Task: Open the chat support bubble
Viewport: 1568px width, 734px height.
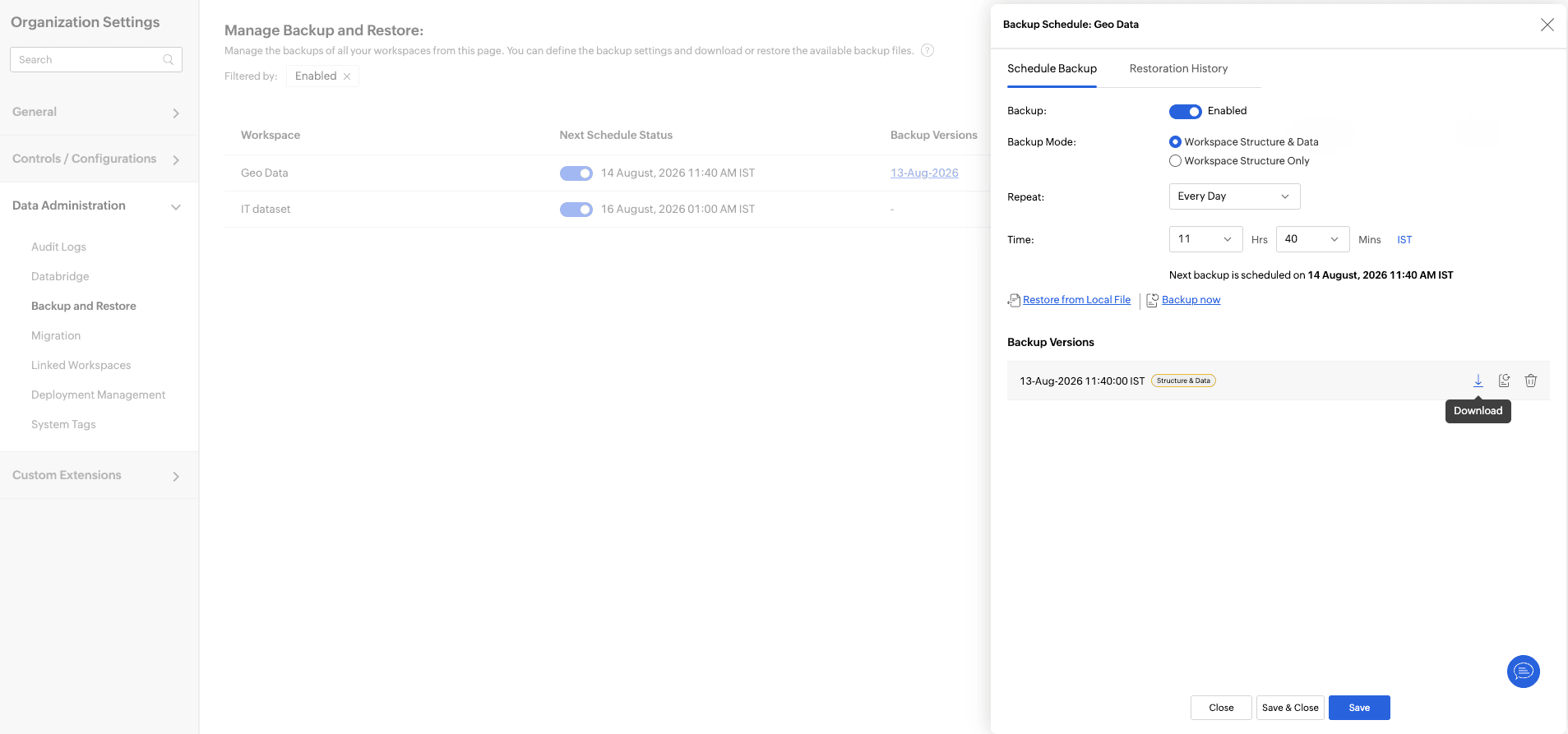Action: 1523,672
